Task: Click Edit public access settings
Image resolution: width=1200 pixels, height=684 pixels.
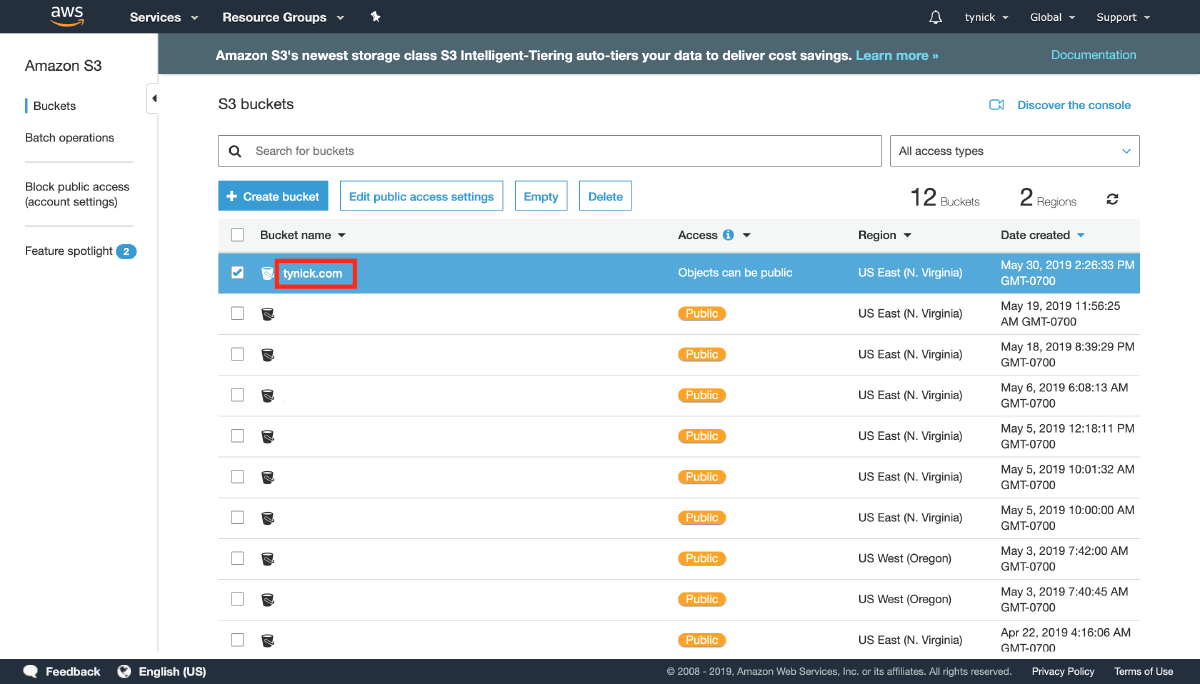Action: pos(421,196)
